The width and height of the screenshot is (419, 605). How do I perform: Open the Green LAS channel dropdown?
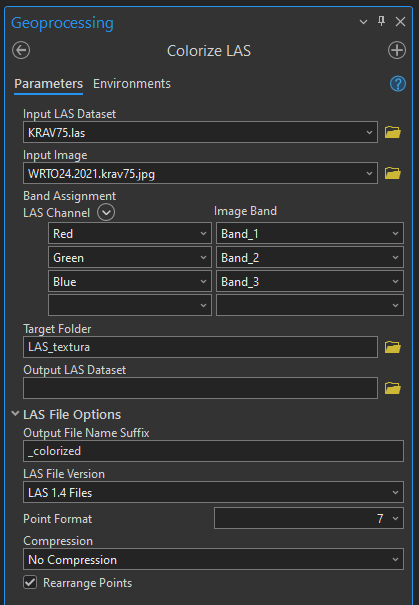tap(130, 257)
